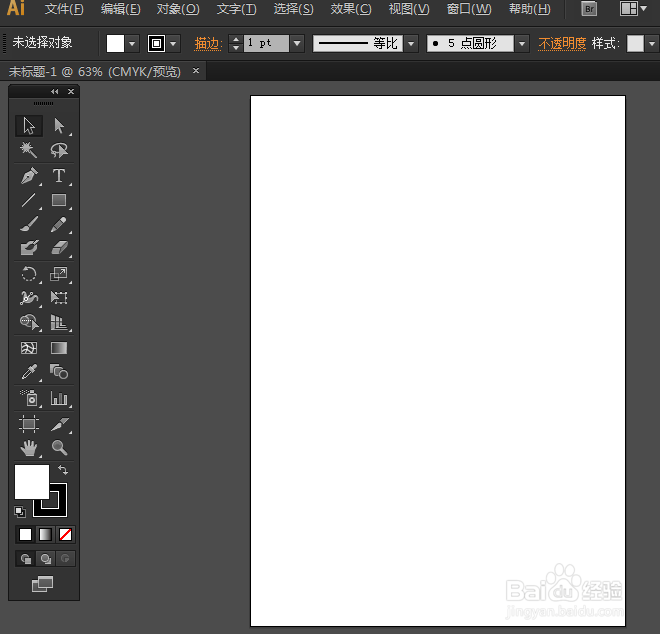Open graphic style 样式 dropdown arrow
This screenshot has height=634, width=660.
coord(652,43)
